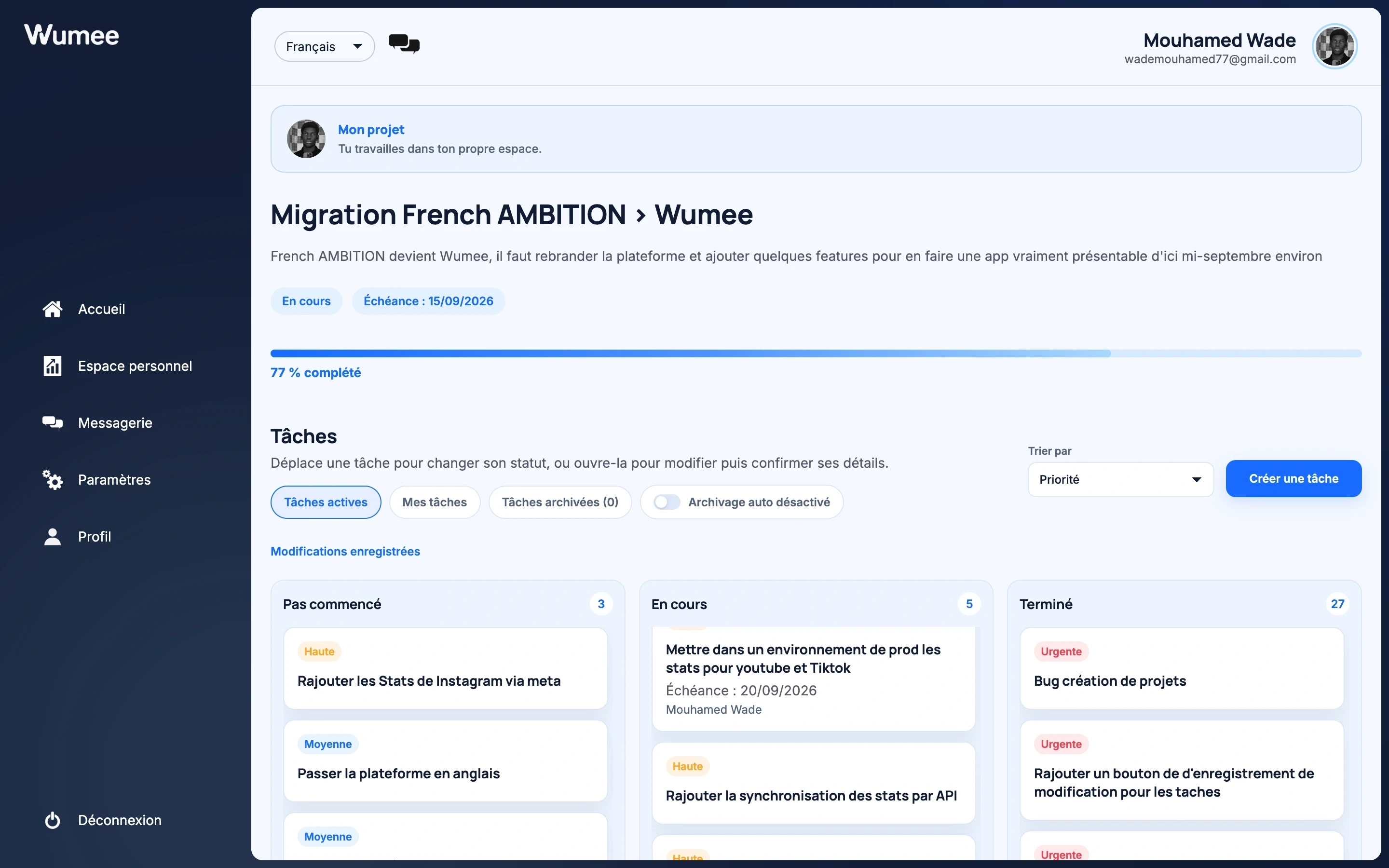Click Déconnexion to log out
This screenshot has height=868, width=1389.
120,820
